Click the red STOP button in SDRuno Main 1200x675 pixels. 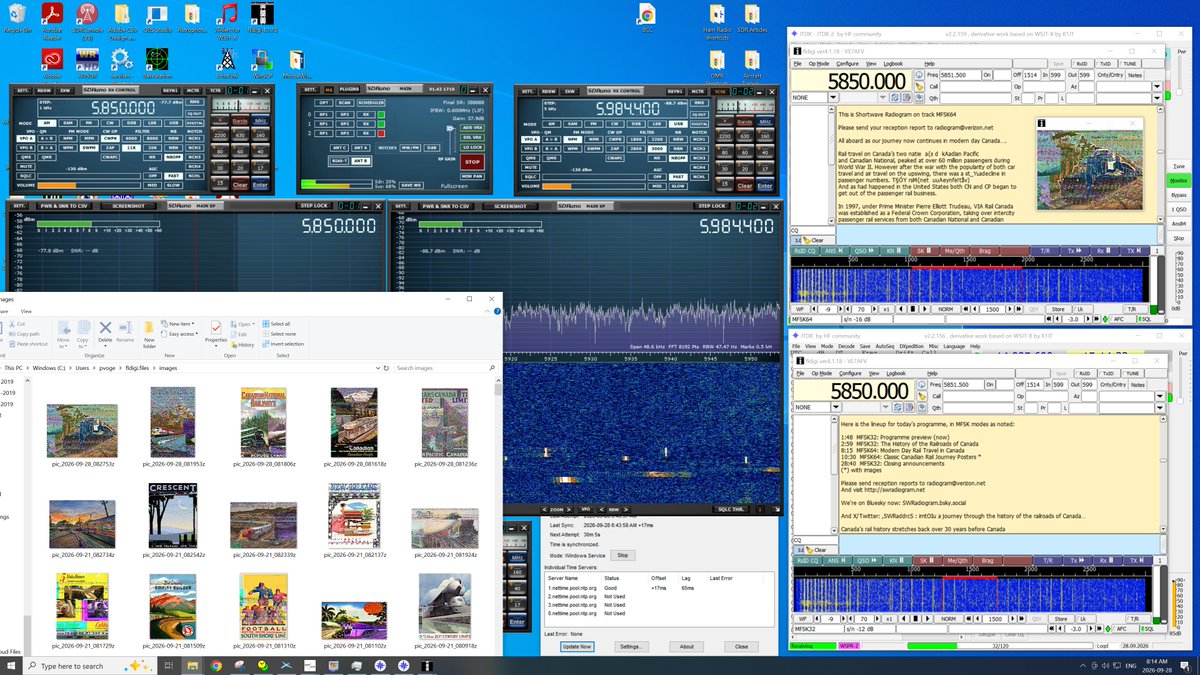pyautogui.click(x=472, y=161)
